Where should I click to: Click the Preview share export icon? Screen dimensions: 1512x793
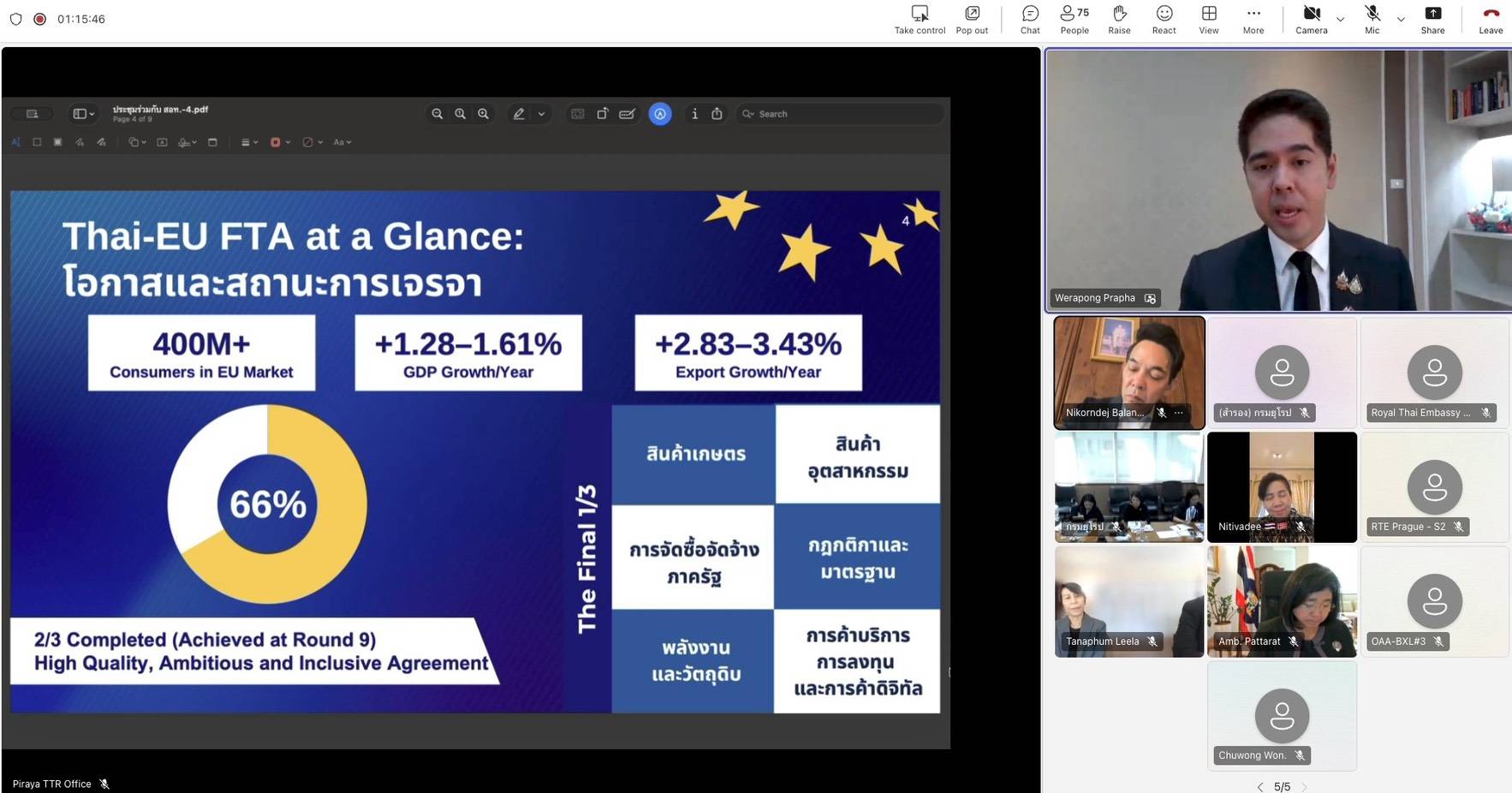(717, 114)
